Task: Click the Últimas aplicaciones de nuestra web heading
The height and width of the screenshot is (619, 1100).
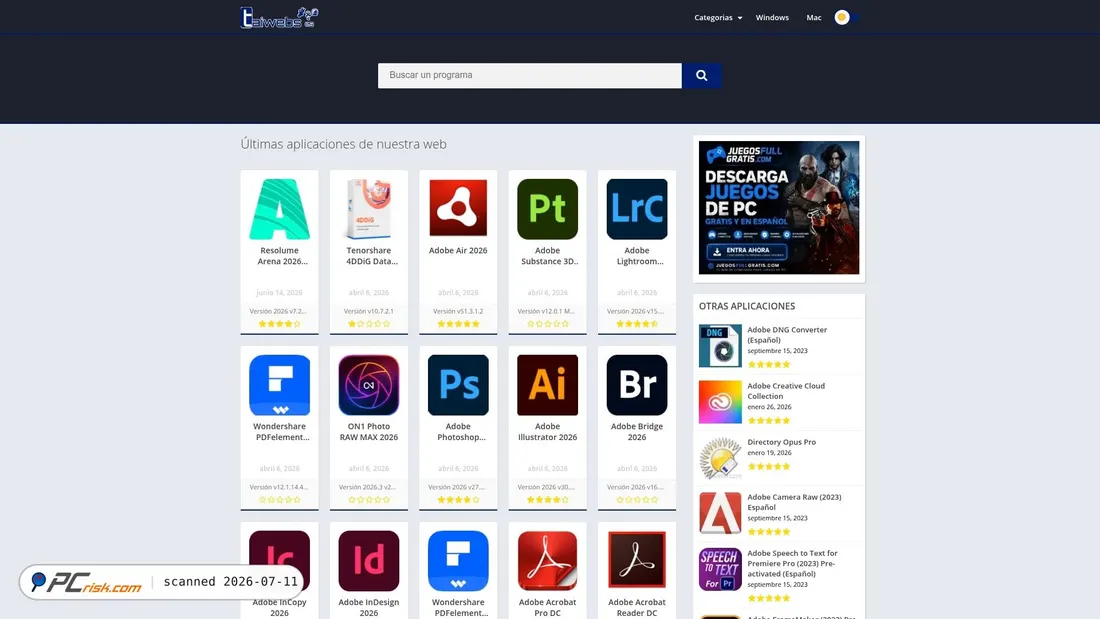Action: tap(343, 144)
